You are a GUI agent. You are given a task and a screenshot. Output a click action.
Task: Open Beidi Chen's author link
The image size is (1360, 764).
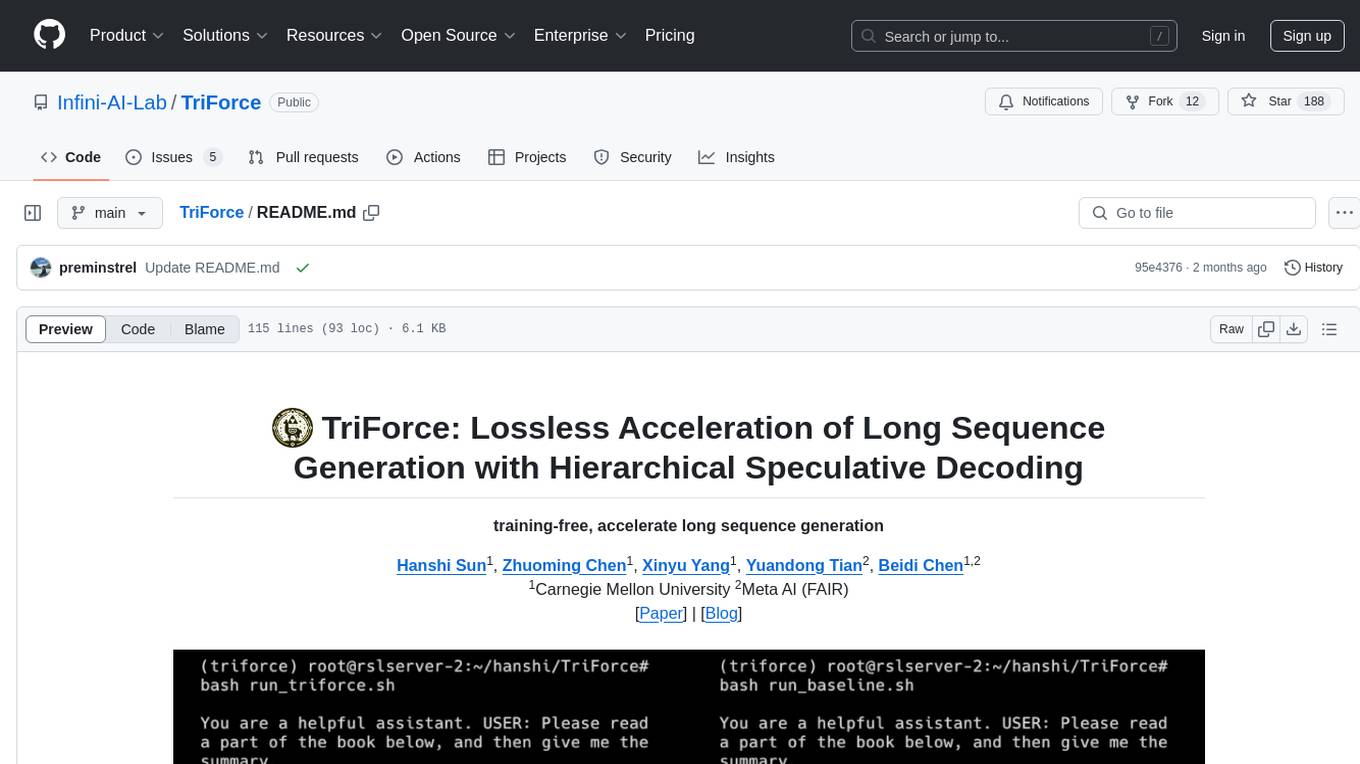coord(921,565)
